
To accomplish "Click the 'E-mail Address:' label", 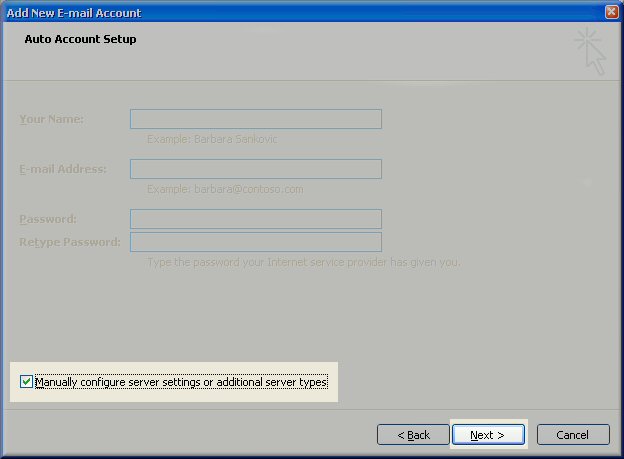I will [62, 169].
